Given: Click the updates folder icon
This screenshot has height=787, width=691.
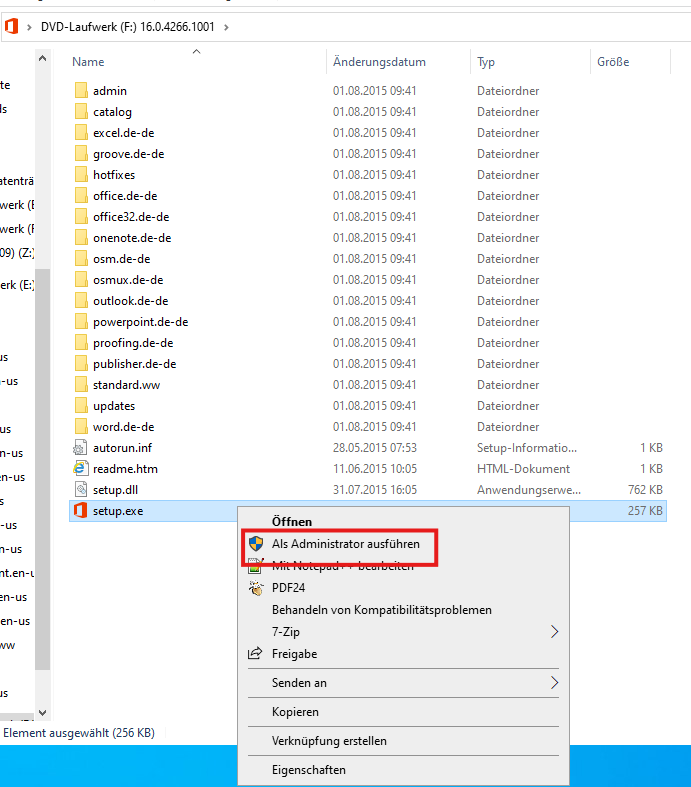Looking at the screenshot, I should 81,406.
